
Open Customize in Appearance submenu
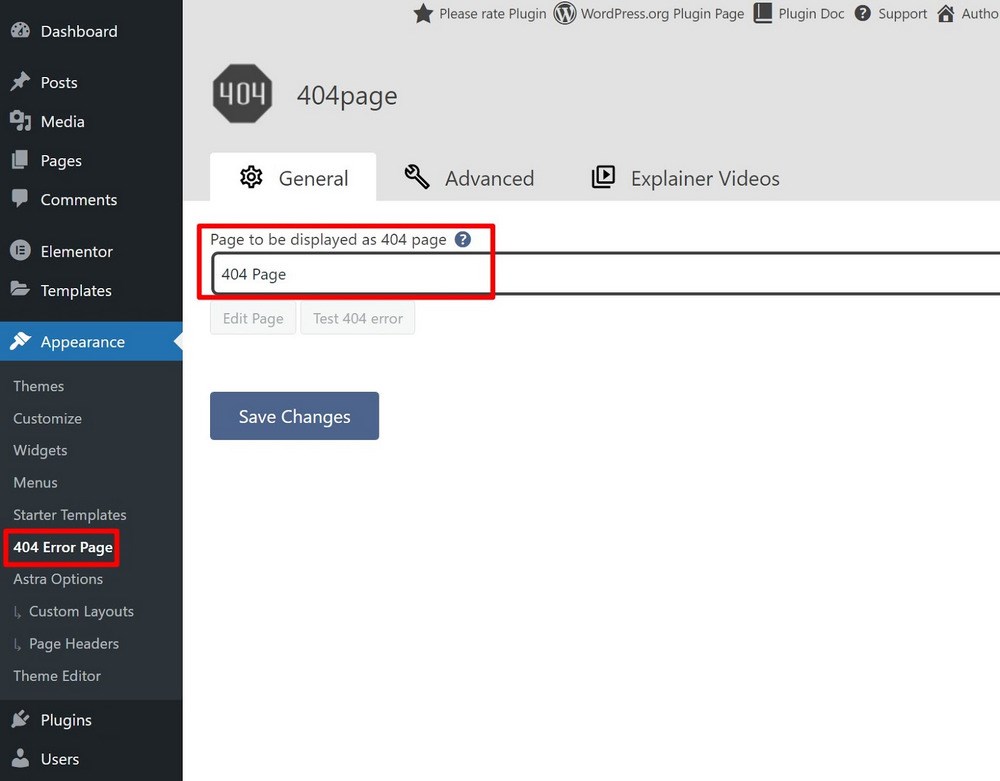pos(48,419)
